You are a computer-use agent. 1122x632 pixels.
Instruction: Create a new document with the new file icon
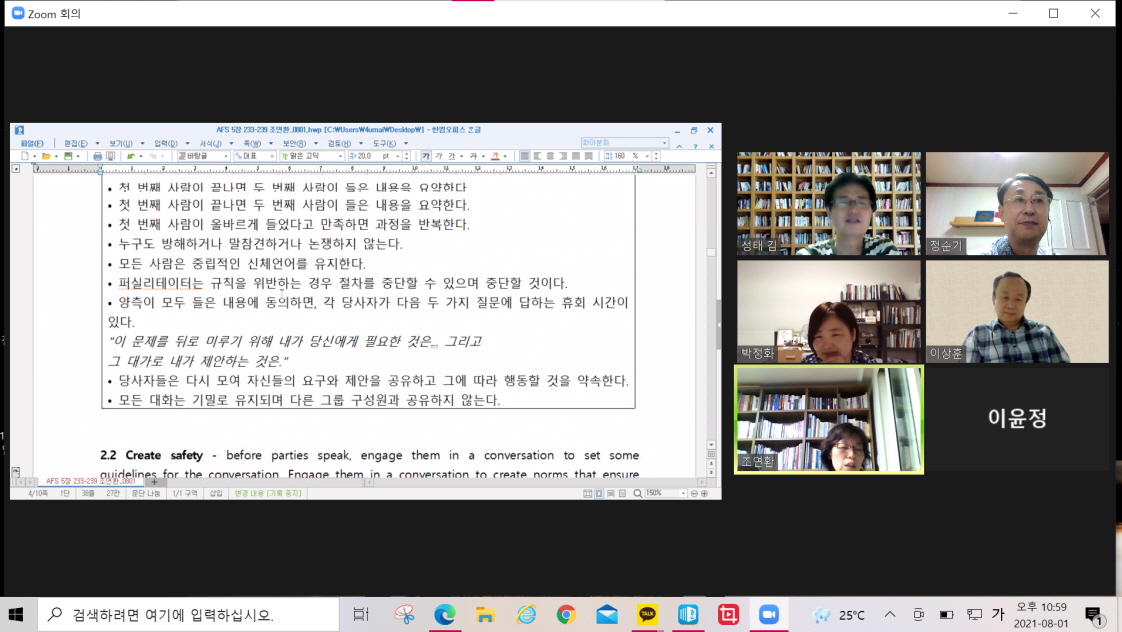(x=24, y=156)
